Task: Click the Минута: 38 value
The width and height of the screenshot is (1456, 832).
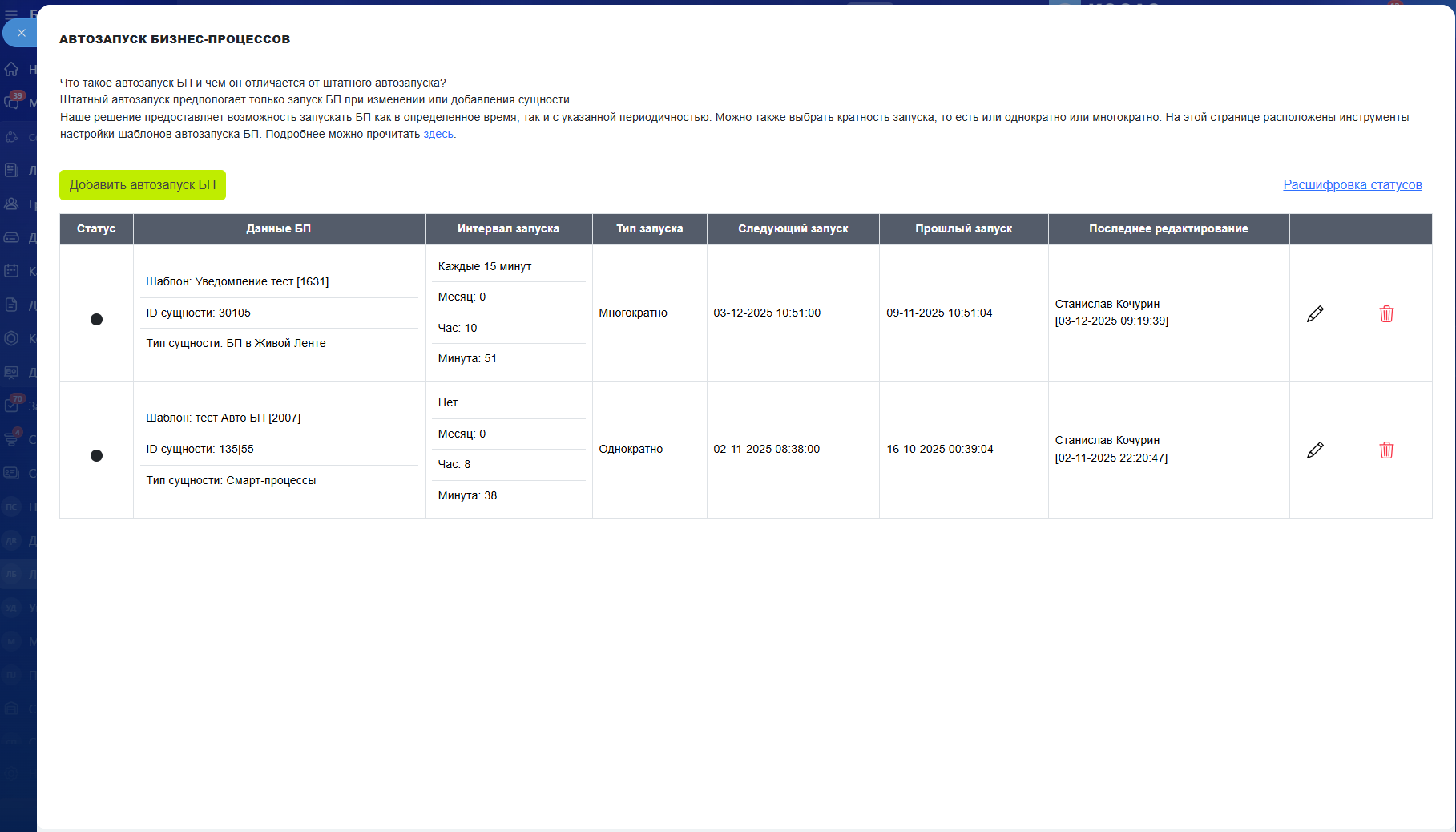Action: tap(467, 495)
